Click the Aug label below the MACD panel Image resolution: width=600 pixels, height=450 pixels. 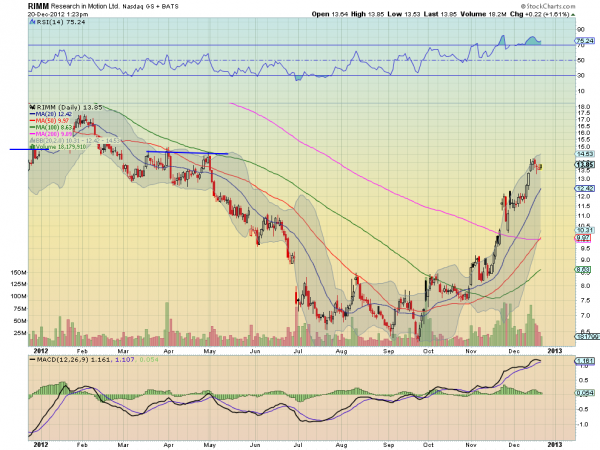(x=342, y=445)
